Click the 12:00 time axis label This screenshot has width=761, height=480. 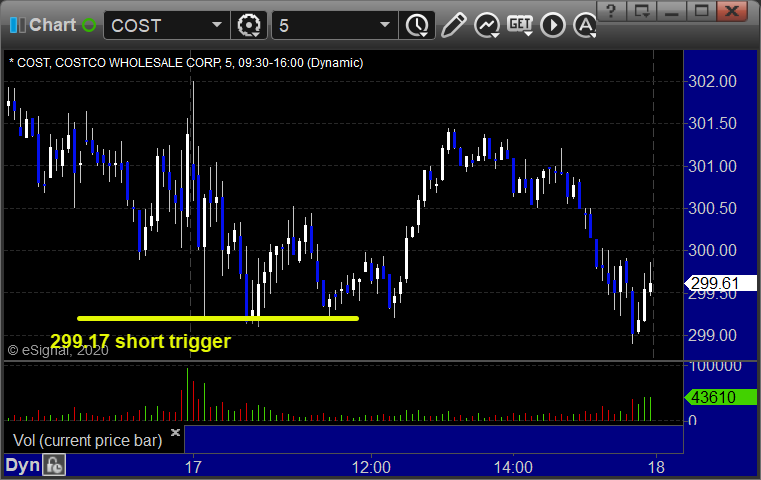371,467
